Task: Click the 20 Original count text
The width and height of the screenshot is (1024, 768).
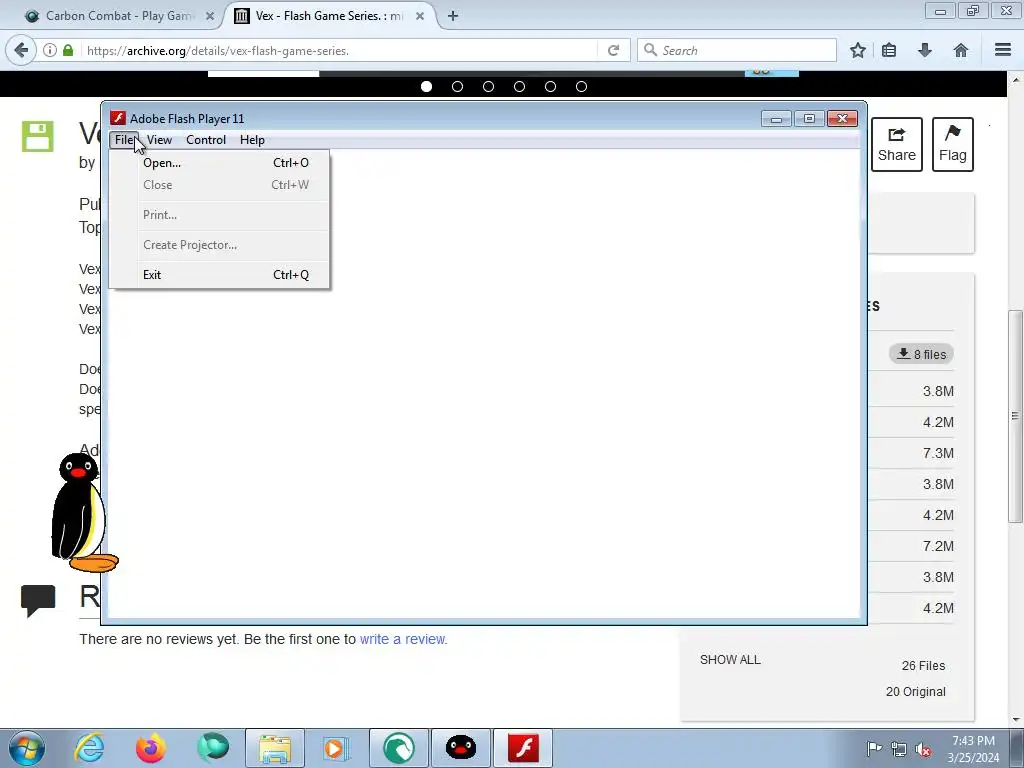Action: click(x=916, y=692)
